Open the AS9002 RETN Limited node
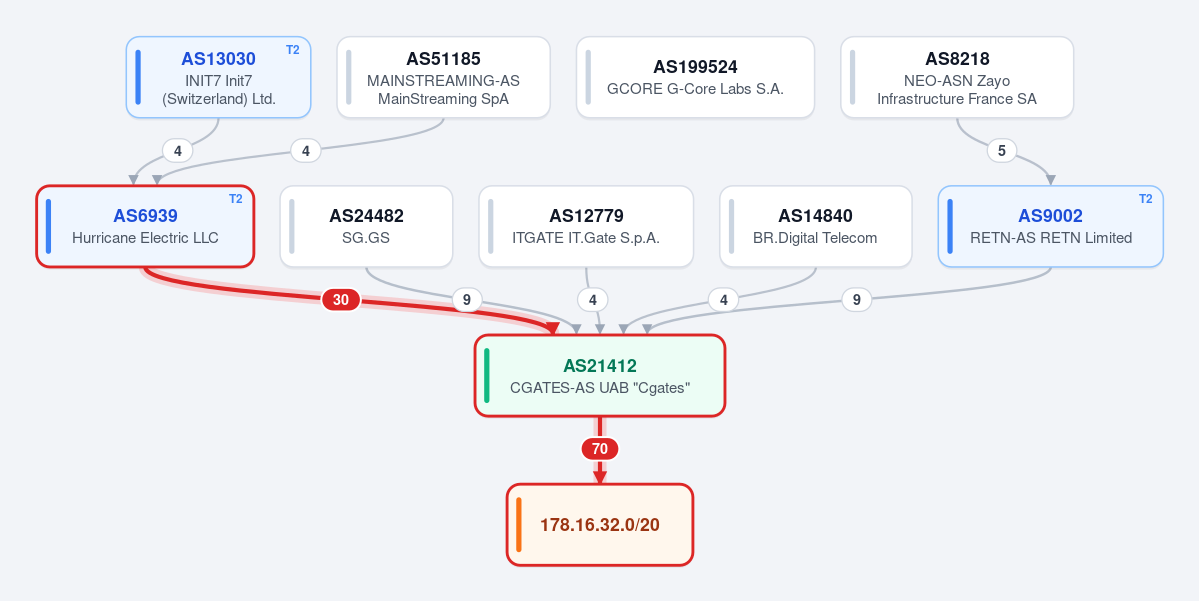Viewport: 1199px width, 601px height. (1051, 226)
